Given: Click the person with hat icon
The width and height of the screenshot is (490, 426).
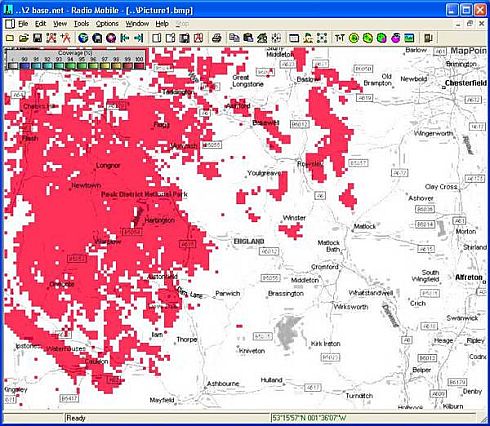Looking at the screenshot, I should (308, 38).
